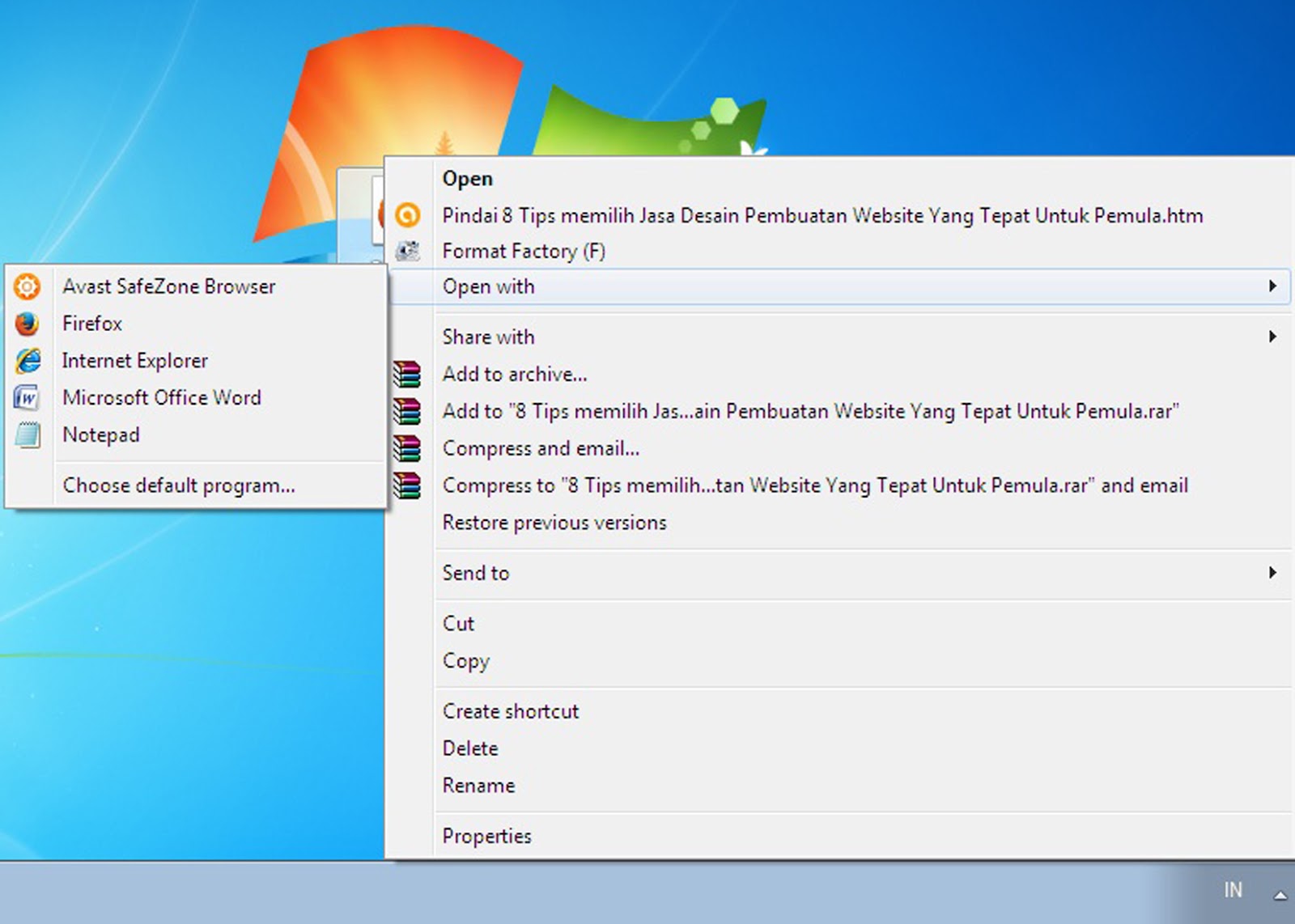Expand the Open with submenu arrow
Screen dimensions: 1295x924
[x=1272, y=286]
